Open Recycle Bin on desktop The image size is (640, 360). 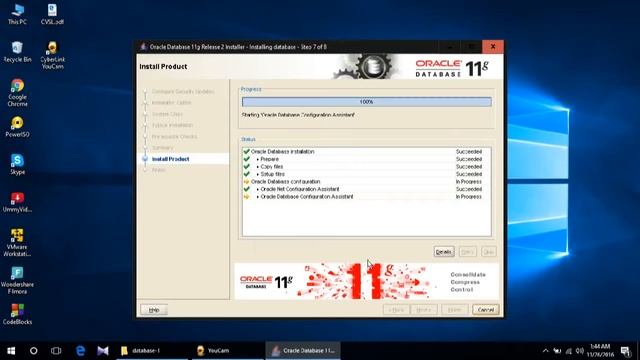pyautogui.click(x=17, y=52)
